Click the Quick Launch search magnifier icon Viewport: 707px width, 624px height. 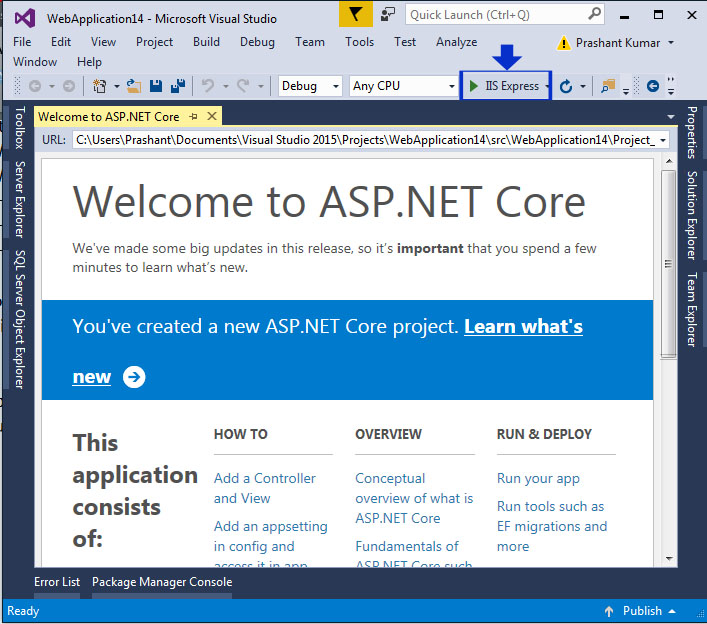pos(594,14)
